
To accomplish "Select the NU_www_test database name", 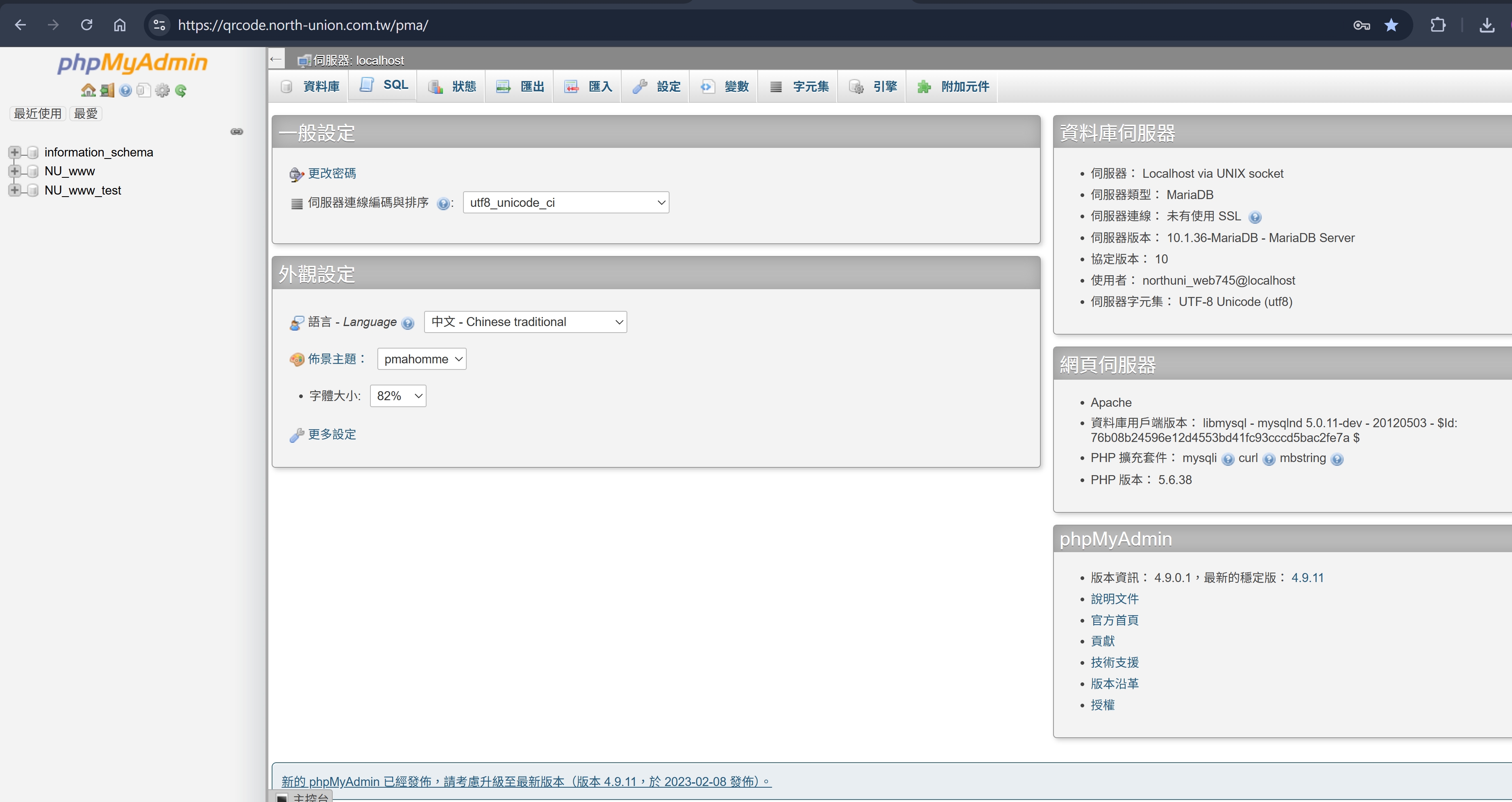I will [x=83, y=191].
